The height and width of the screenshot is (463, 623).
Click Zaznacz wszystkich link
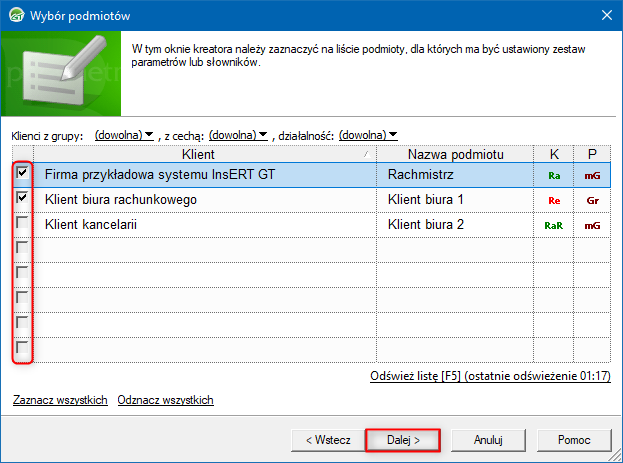click(x=60, y=400)
